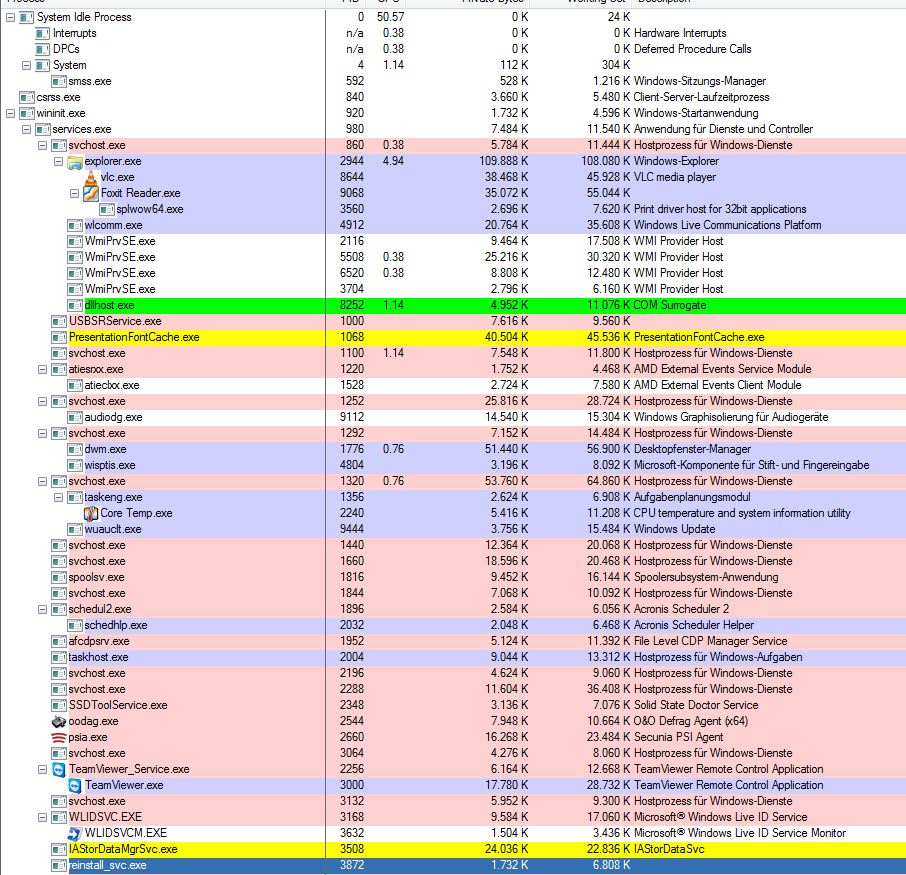This screenshot has width=906, height=875.
Task: Click the System Idle Process icon
Action: (x=26, y=17)
